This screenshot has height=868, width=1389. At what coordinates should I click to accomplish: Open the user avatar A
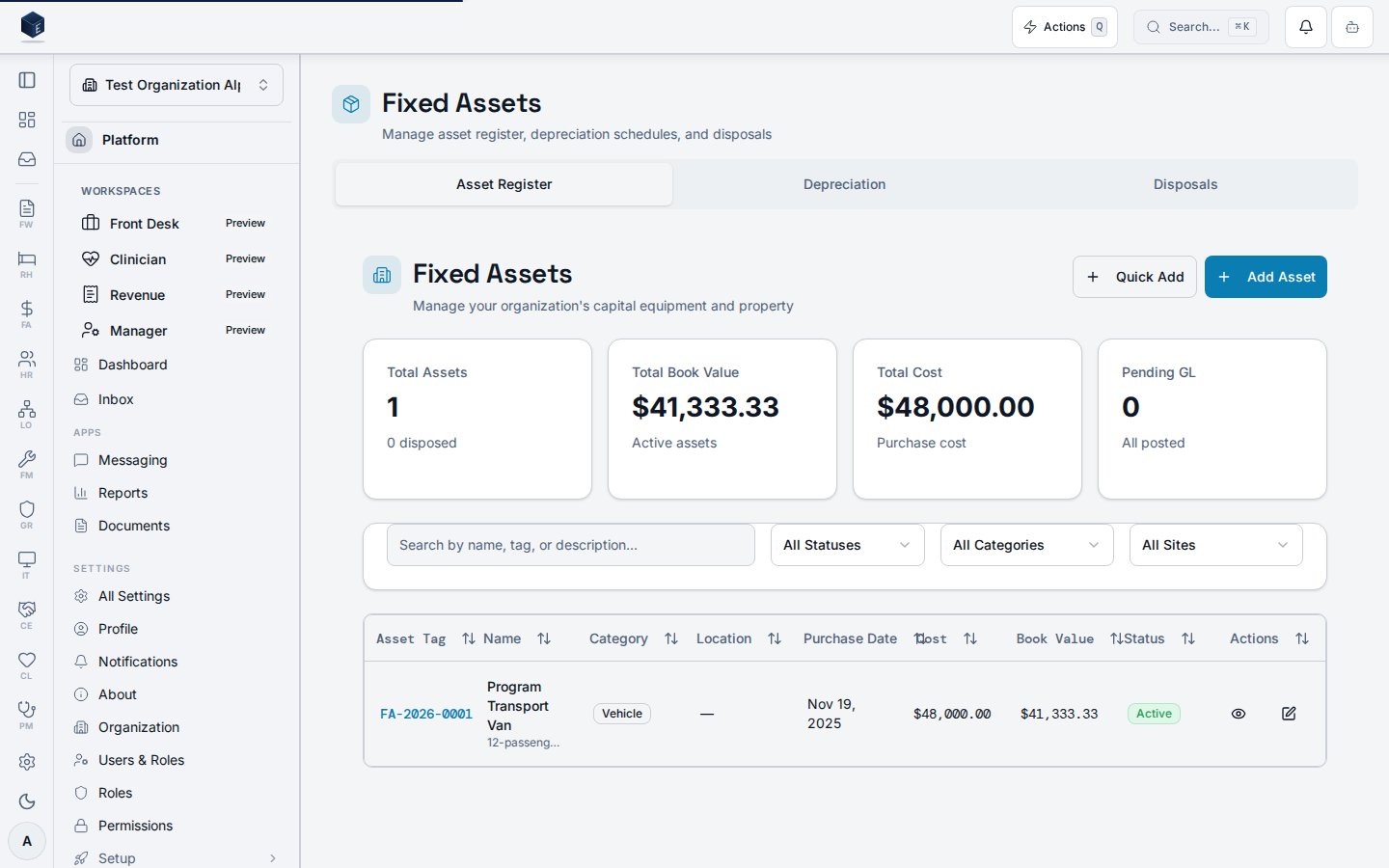click(x=27, y=841)
